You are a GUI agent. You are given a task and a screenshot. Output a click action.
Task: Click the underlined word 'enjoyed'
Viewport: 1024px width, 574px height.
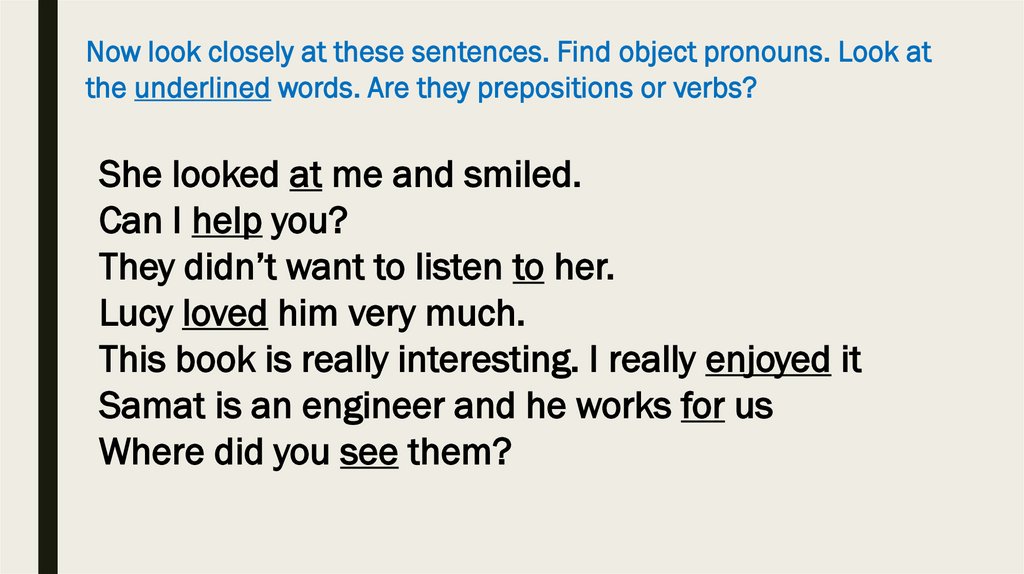[768, 361]
